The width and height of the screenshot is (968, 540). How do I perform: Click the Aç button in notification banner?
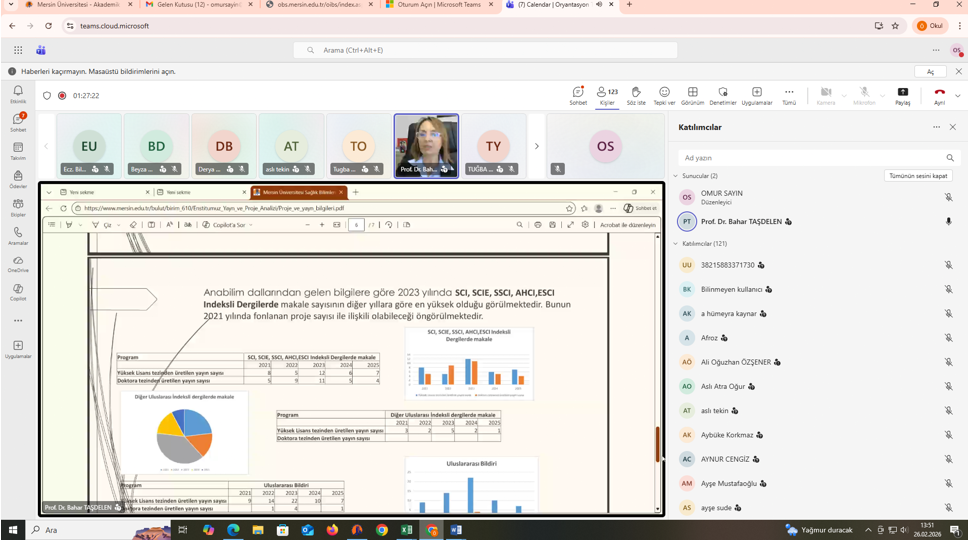929,72
